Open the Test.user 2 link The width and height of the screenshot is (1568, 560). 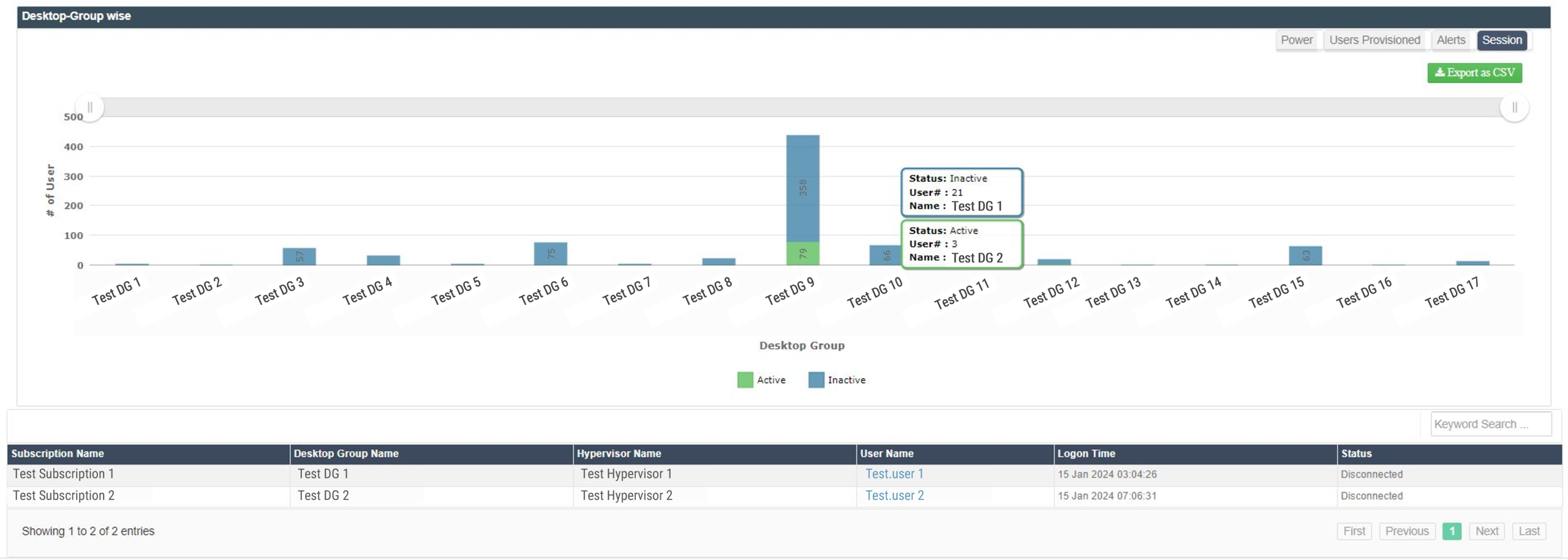pyautogui.click(x=894, y=496)
